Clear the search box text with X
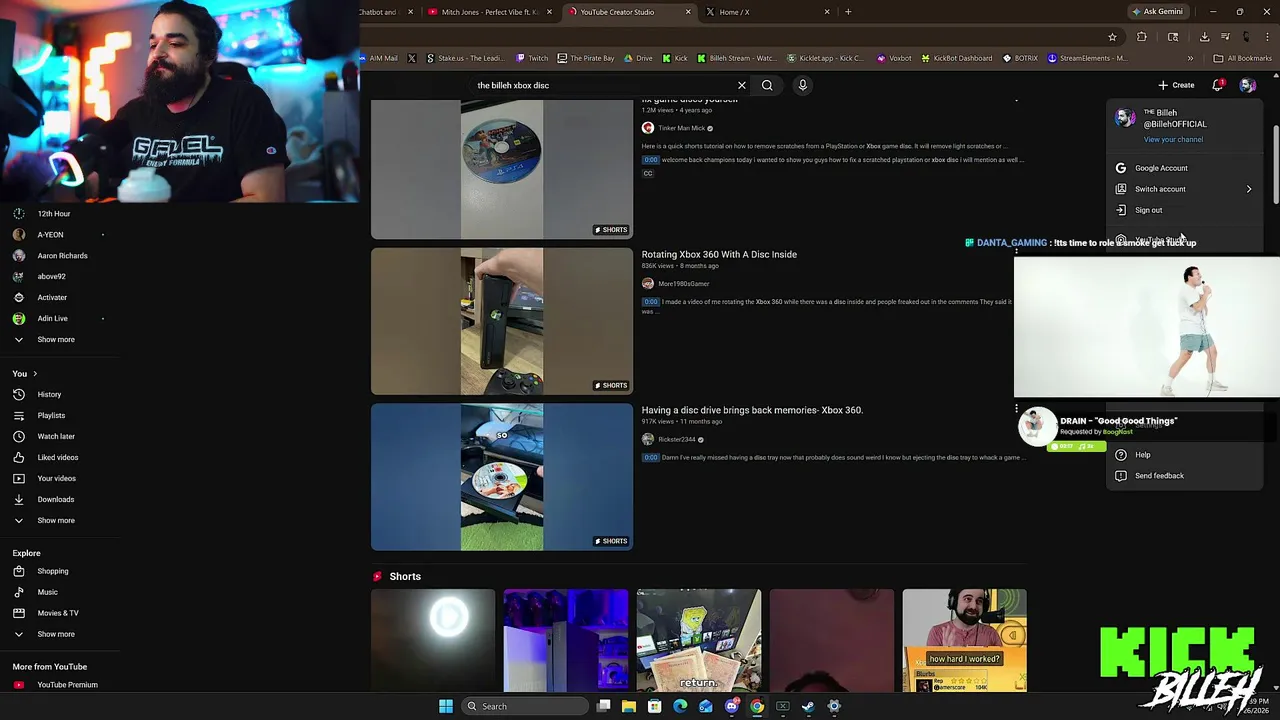This screenshot has height=720, width=1280. tap(742, 85)
